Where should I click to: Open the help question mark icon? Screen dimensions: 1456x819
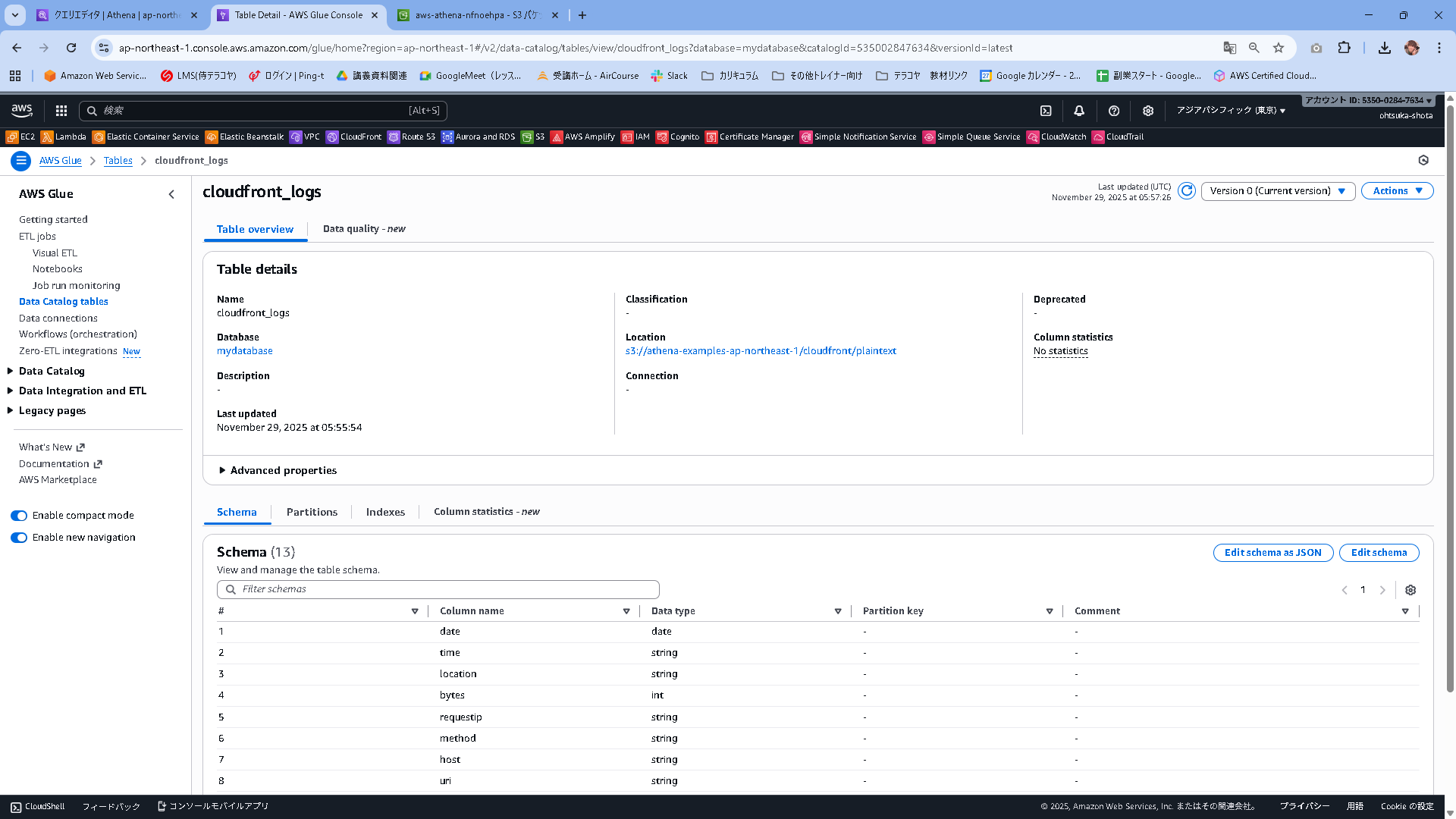tap(1113, 111)
